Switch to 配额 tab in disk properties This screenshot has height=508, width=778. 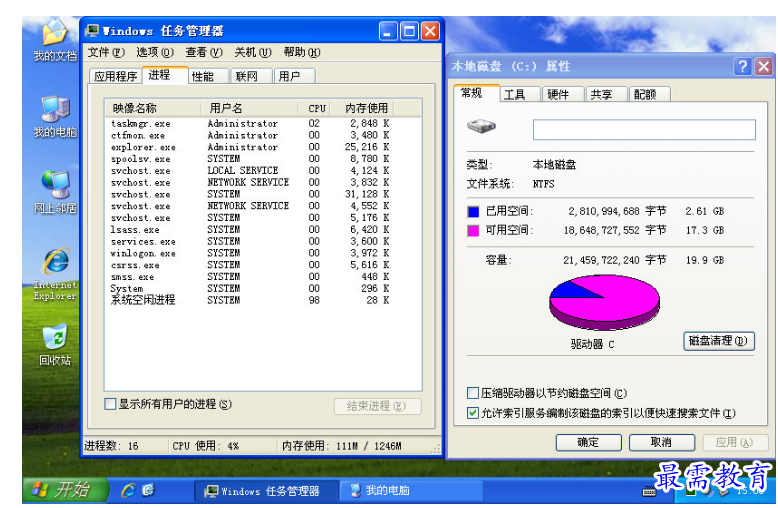[x=650, y=94]
